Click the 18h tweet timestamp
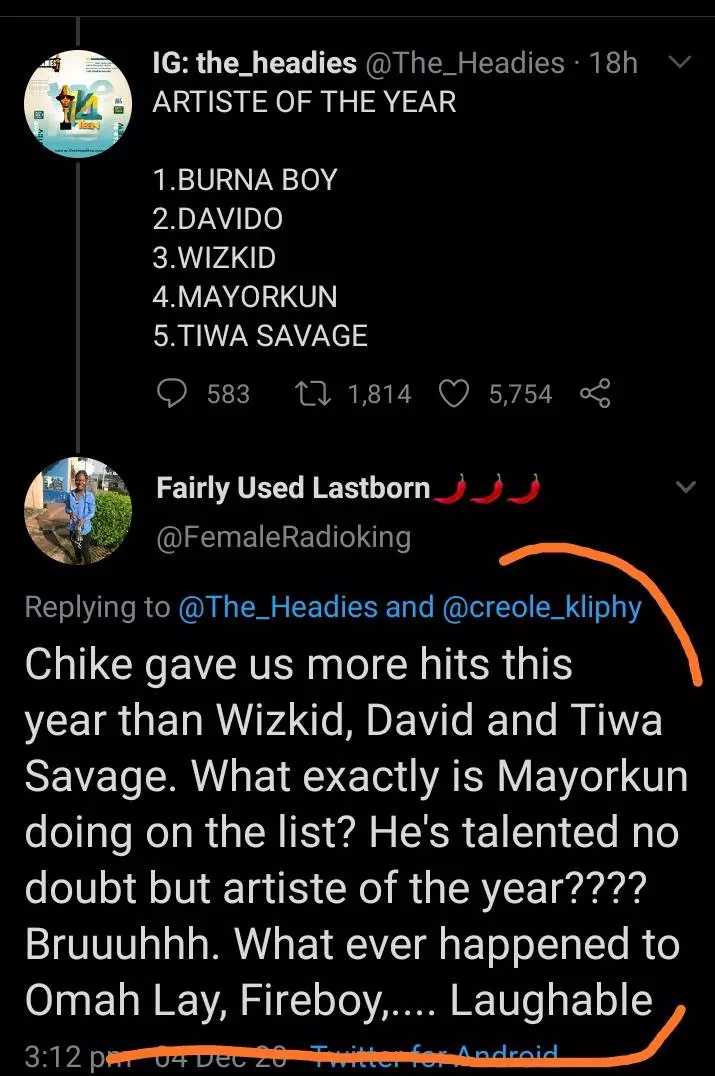The image size is (715, 1076). tap(614, 64)
